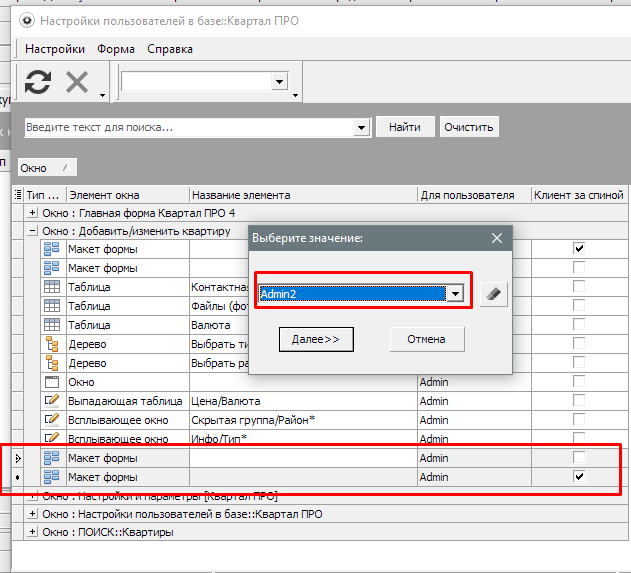631x573 pixels.
Task: Expand the ПОИСК::Квартиры tree node
Action: (33, 533)
